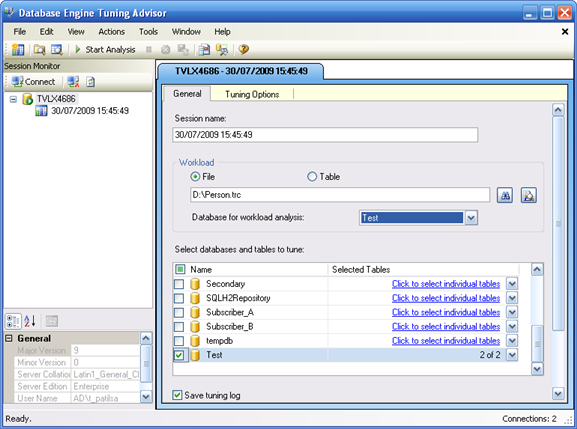Open the Subscriber_B row tables dropdown arrow
577x429 pixels.
click(512, 327)
